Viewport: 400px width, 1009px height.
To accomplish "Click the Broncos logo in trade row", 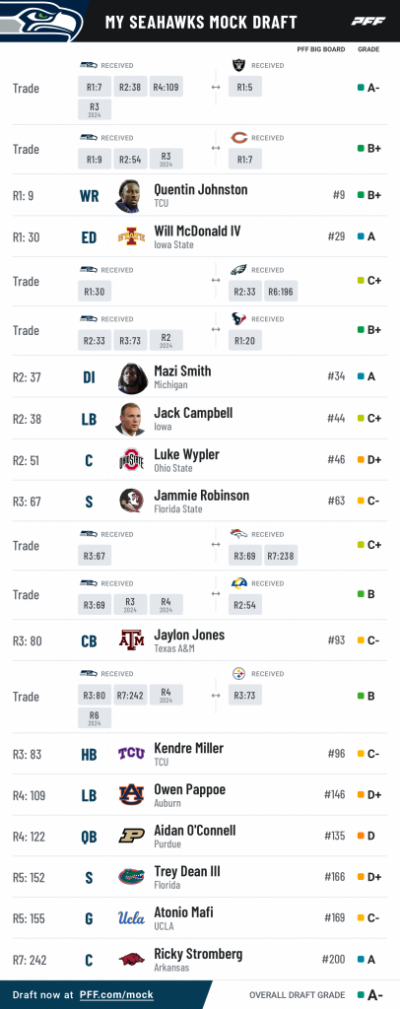I will pos(239,534).
